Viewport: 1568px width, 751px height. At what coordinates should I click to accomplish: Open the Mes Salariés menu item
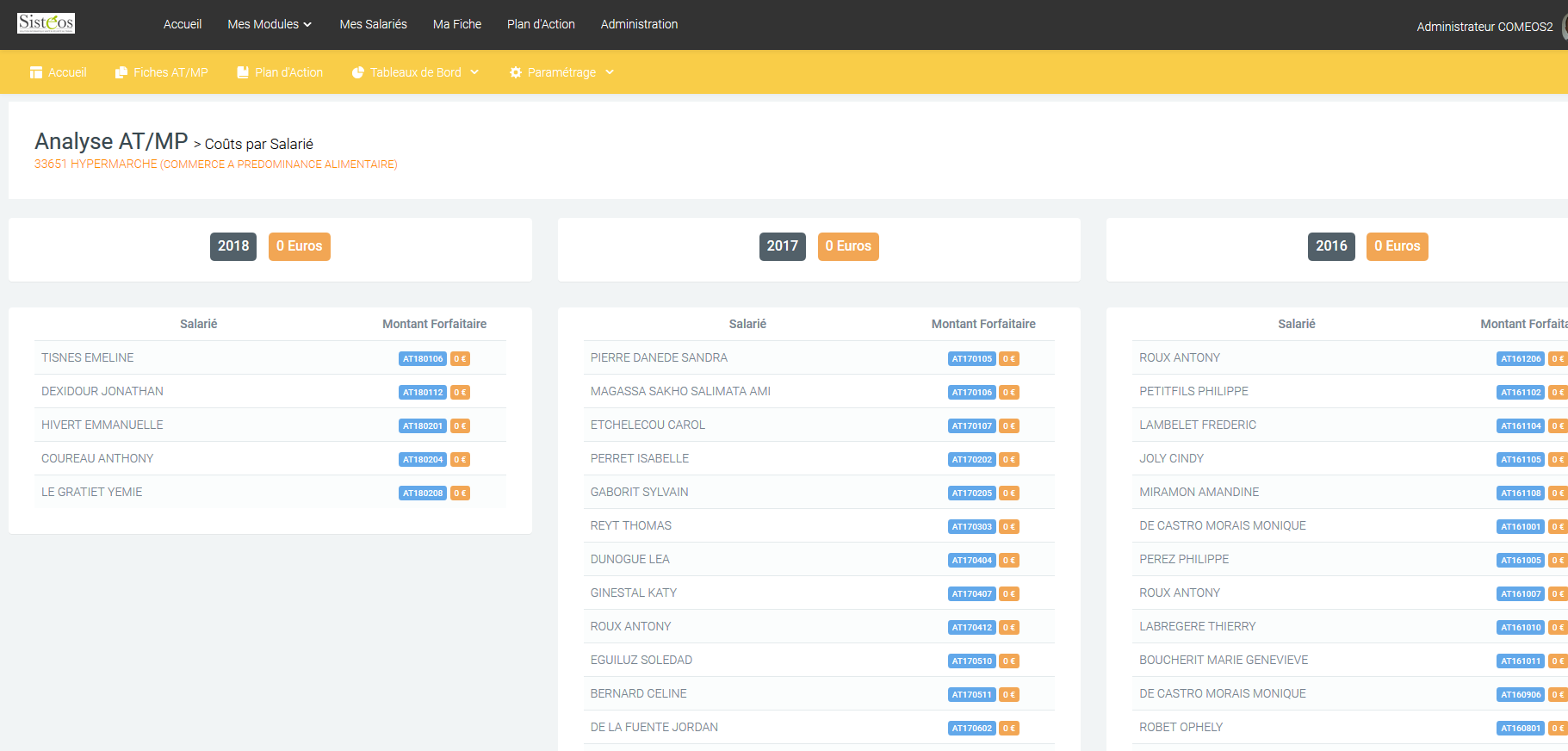point(374,24)
